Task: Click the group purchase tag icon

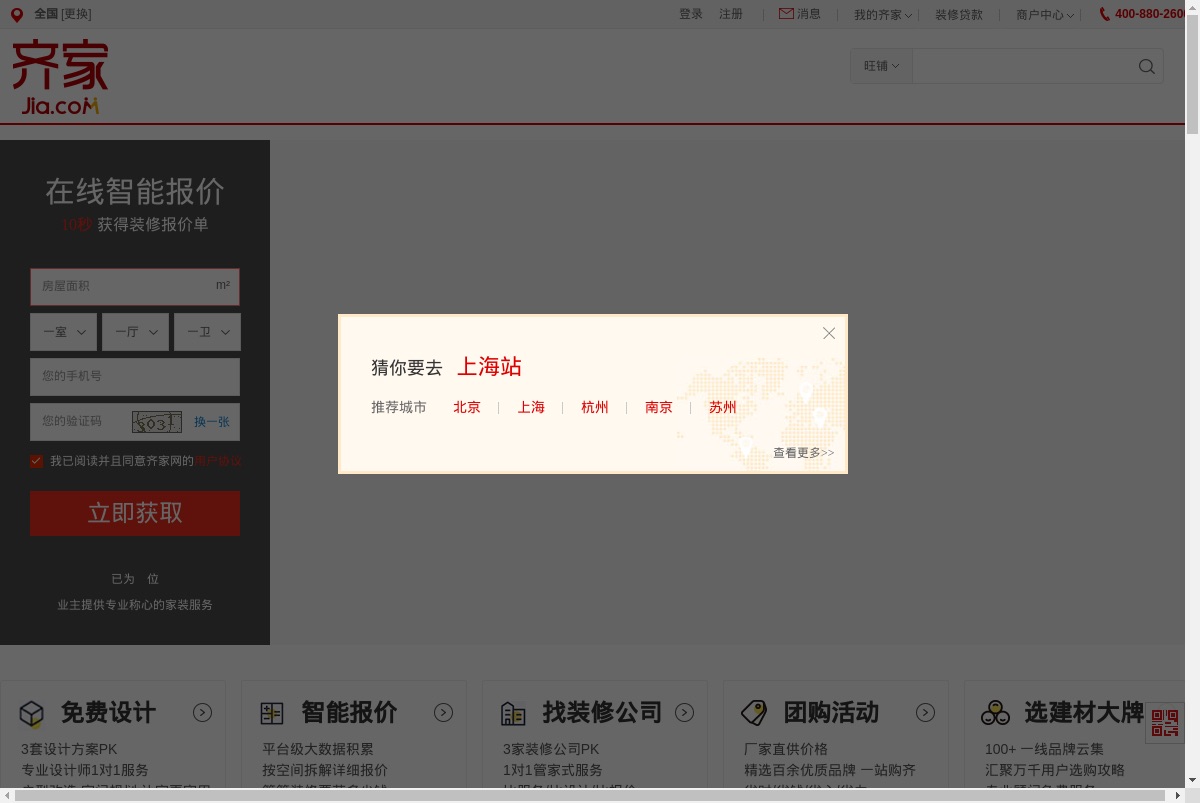Action: 754,713
